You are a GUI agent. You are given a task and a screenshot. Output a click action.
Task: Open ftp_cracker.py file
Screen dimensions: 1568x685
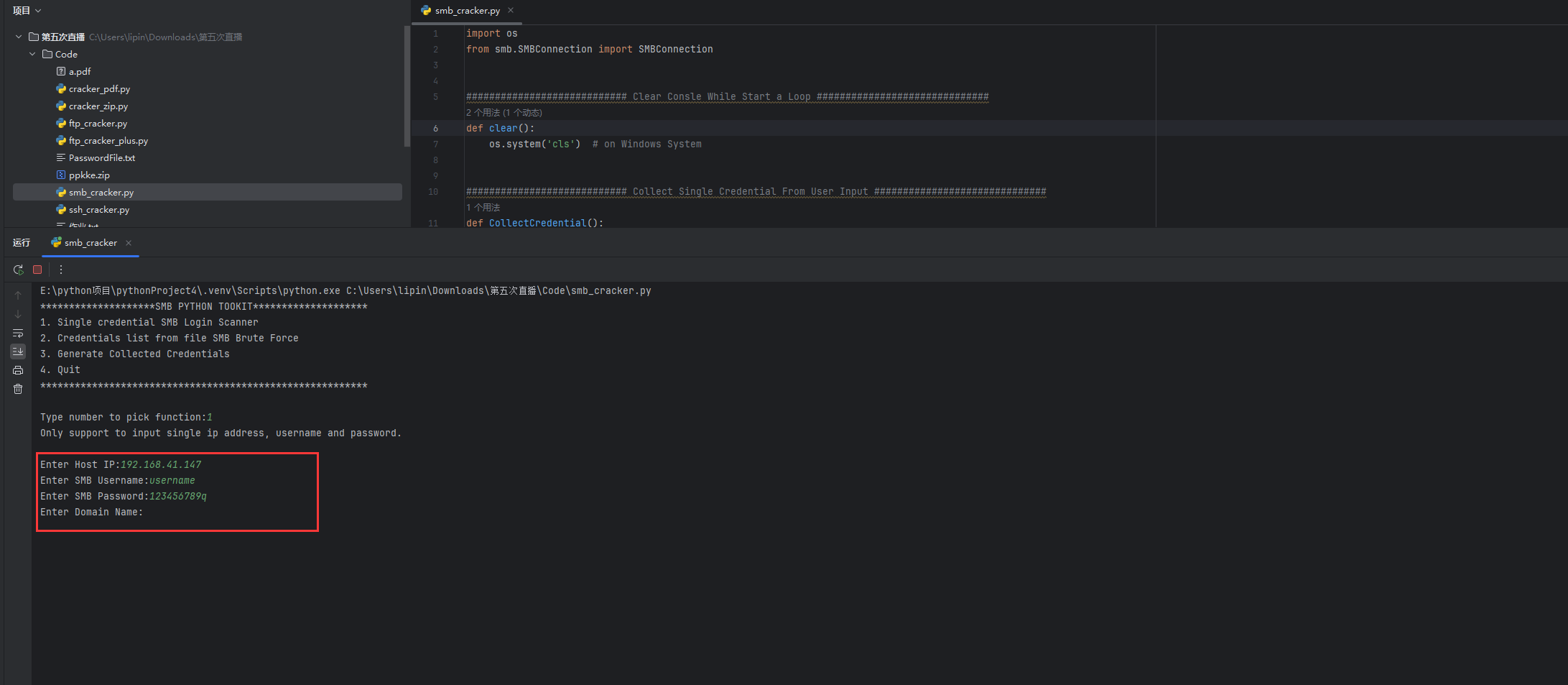pos(98,123)
